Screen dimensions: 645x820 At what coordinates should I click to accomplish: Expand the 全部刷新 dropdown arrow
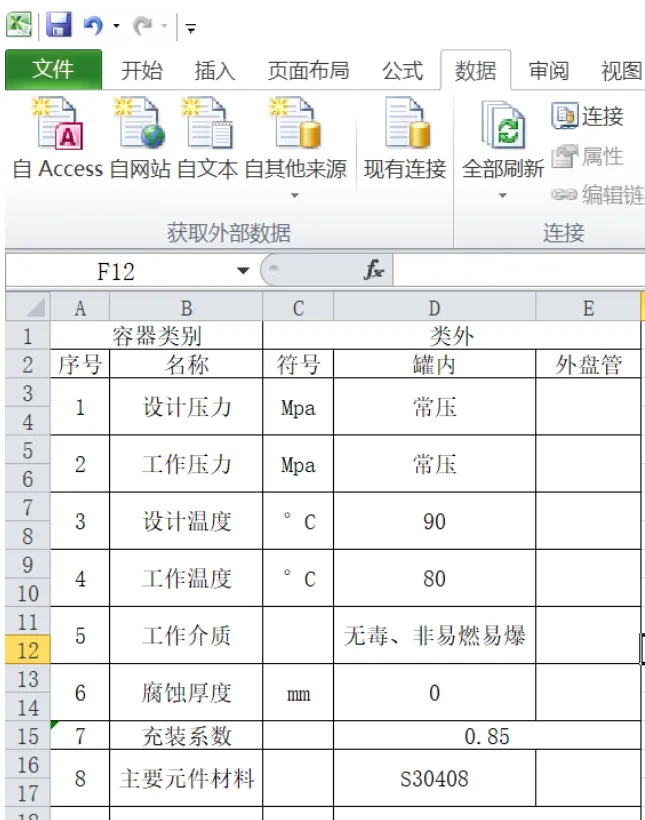503,196
